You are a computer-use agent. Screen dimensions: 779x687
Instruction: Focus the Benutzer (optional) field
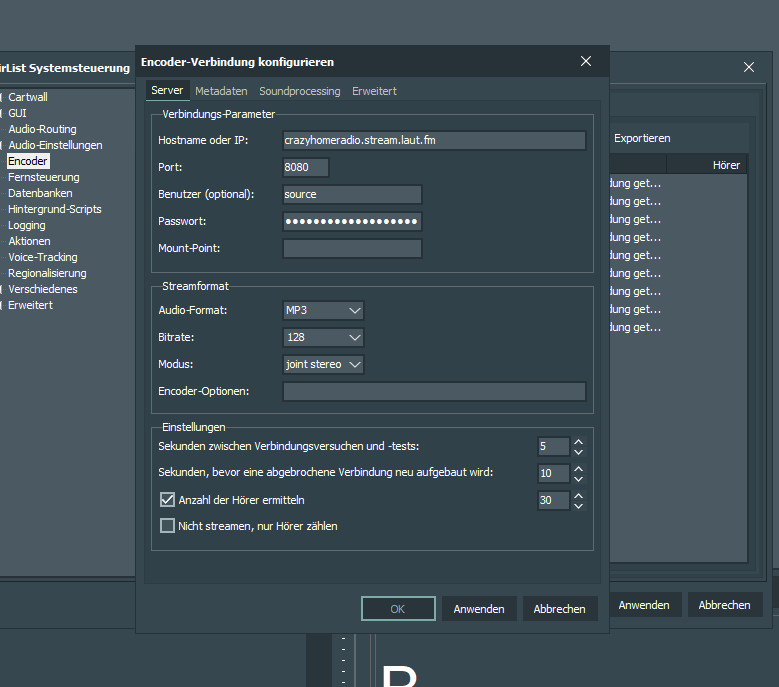352,194
